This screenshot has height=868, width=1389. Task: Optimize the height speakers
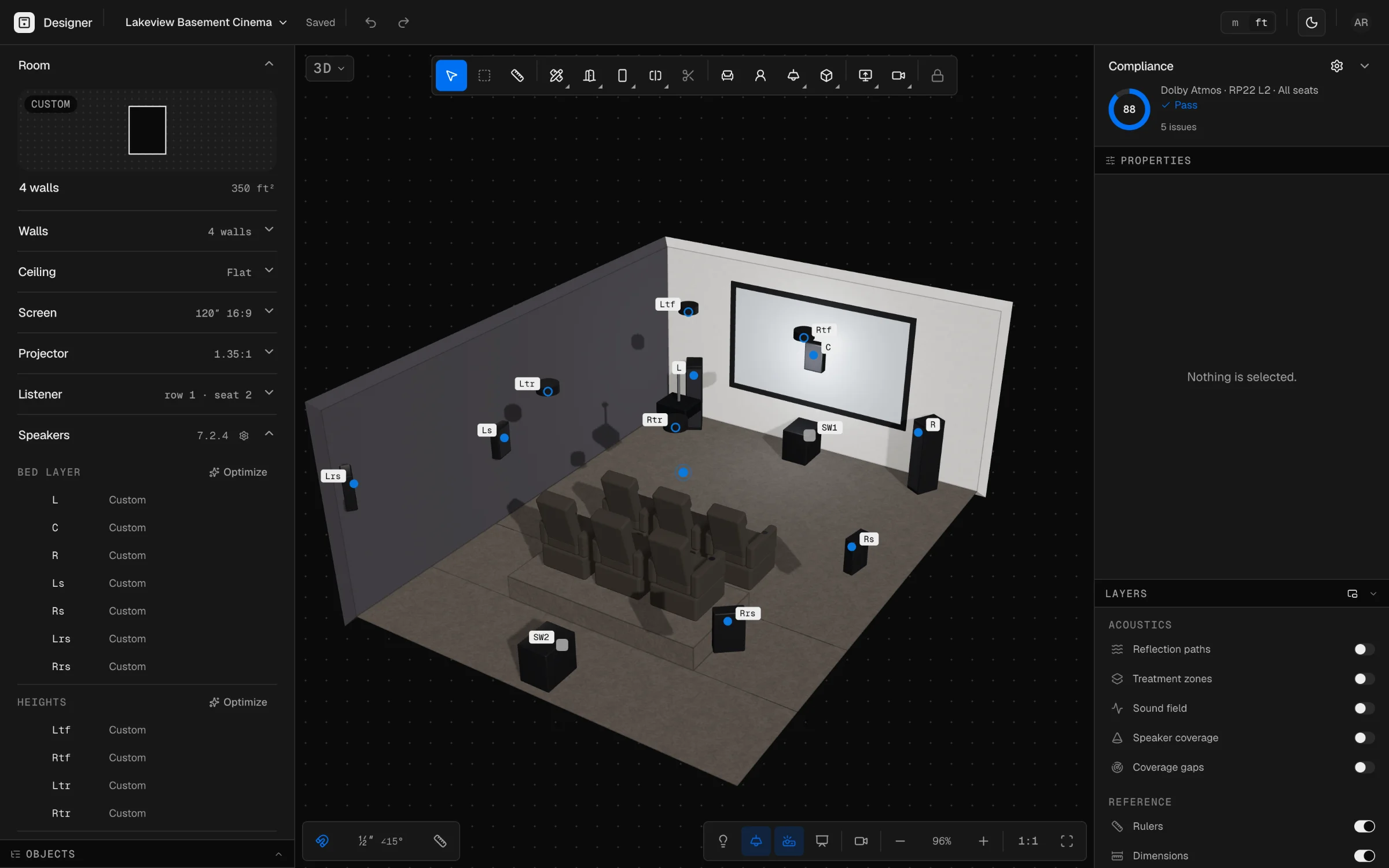238,702
